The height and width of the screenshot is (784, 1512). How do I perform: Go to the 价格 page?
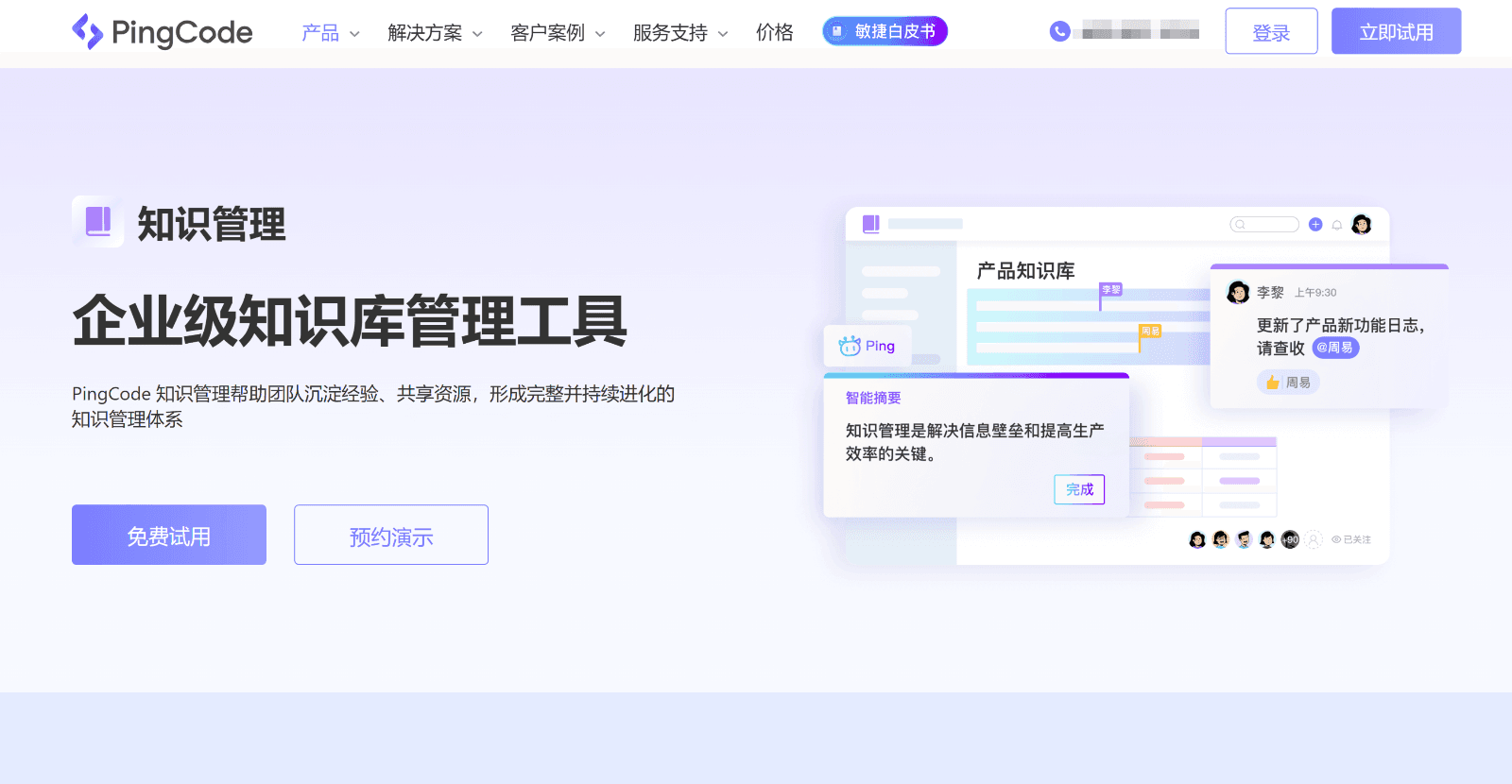[775, 33]
